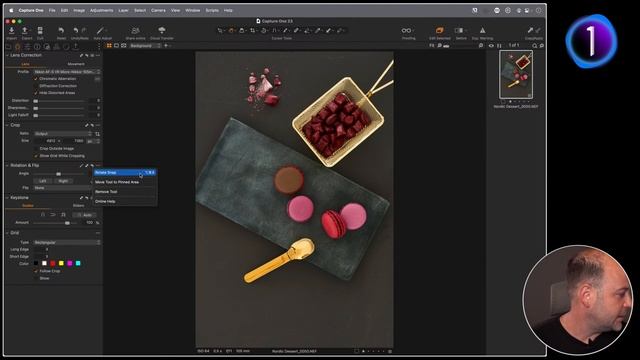Click Lens Correction reset arrow icon
The width and height of the screenshot is (640, 360).
[x=87, y=55]
